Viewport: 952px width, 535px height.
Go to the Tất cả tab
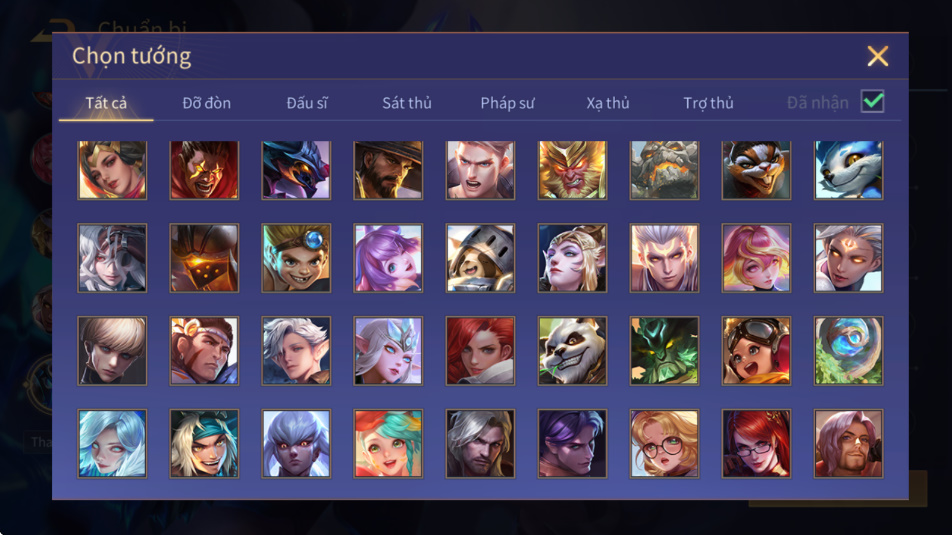coord(106,103)
